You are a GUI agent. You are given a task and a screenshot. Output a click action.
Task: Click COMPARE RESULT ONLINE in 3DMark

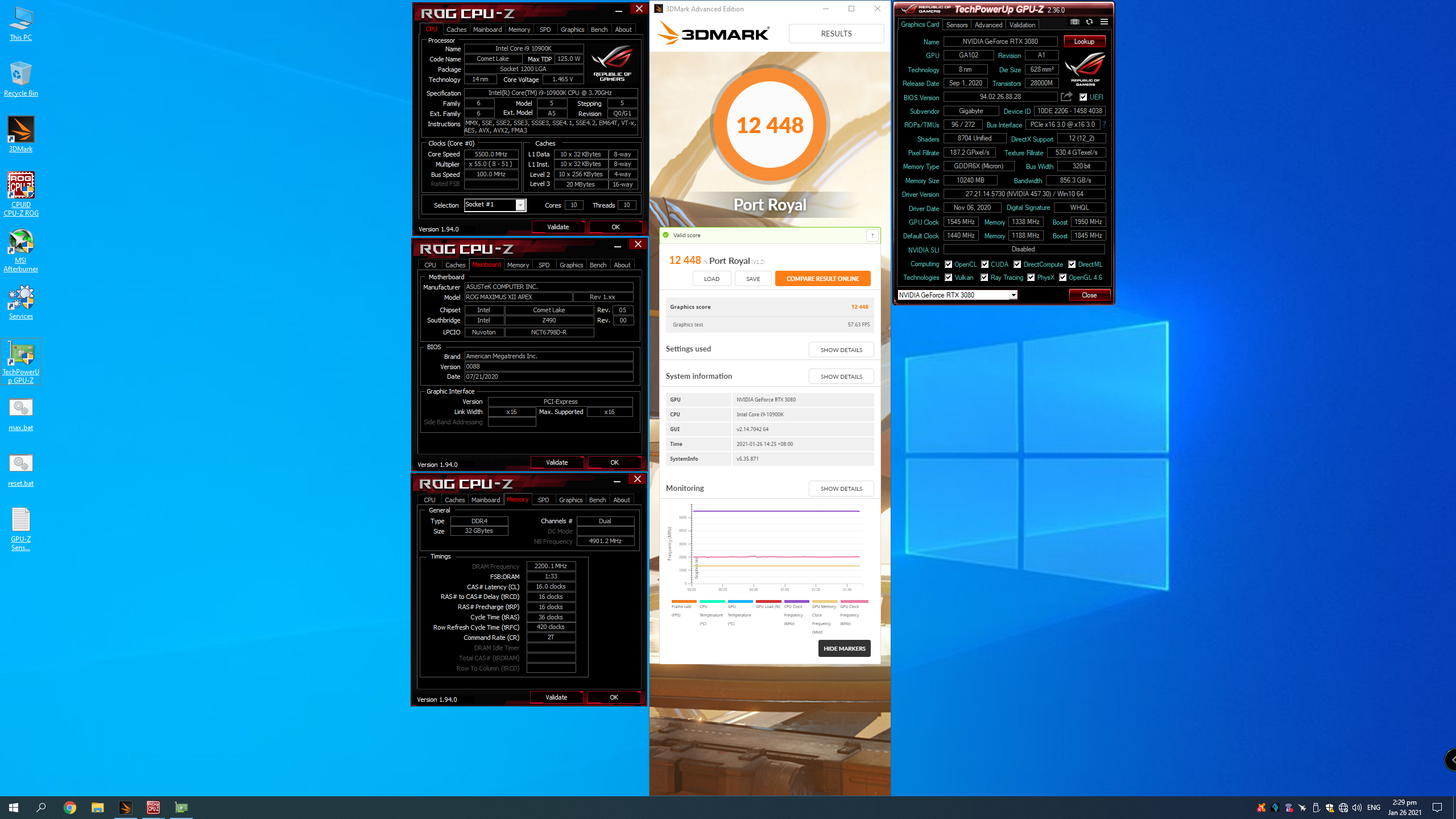click(x=822, y=279)
